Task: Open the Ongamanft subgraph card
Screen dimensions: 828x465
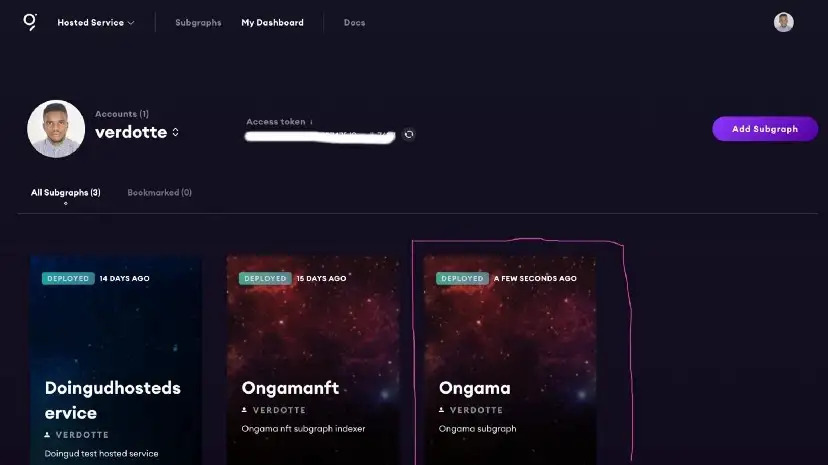Action: [x=313, y=360]
